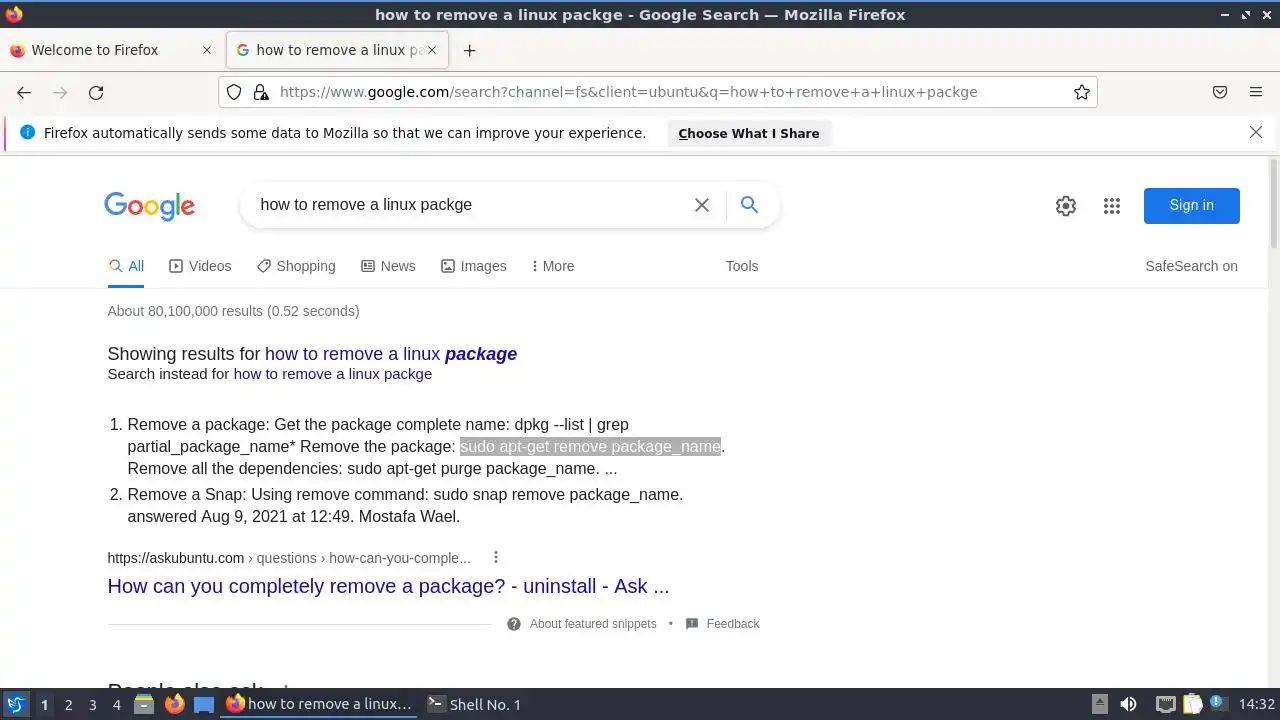Screen dimensions: 1280x720
Task: Click the network tray icon
Action: pyautogui.click(x=1165, y=704)
